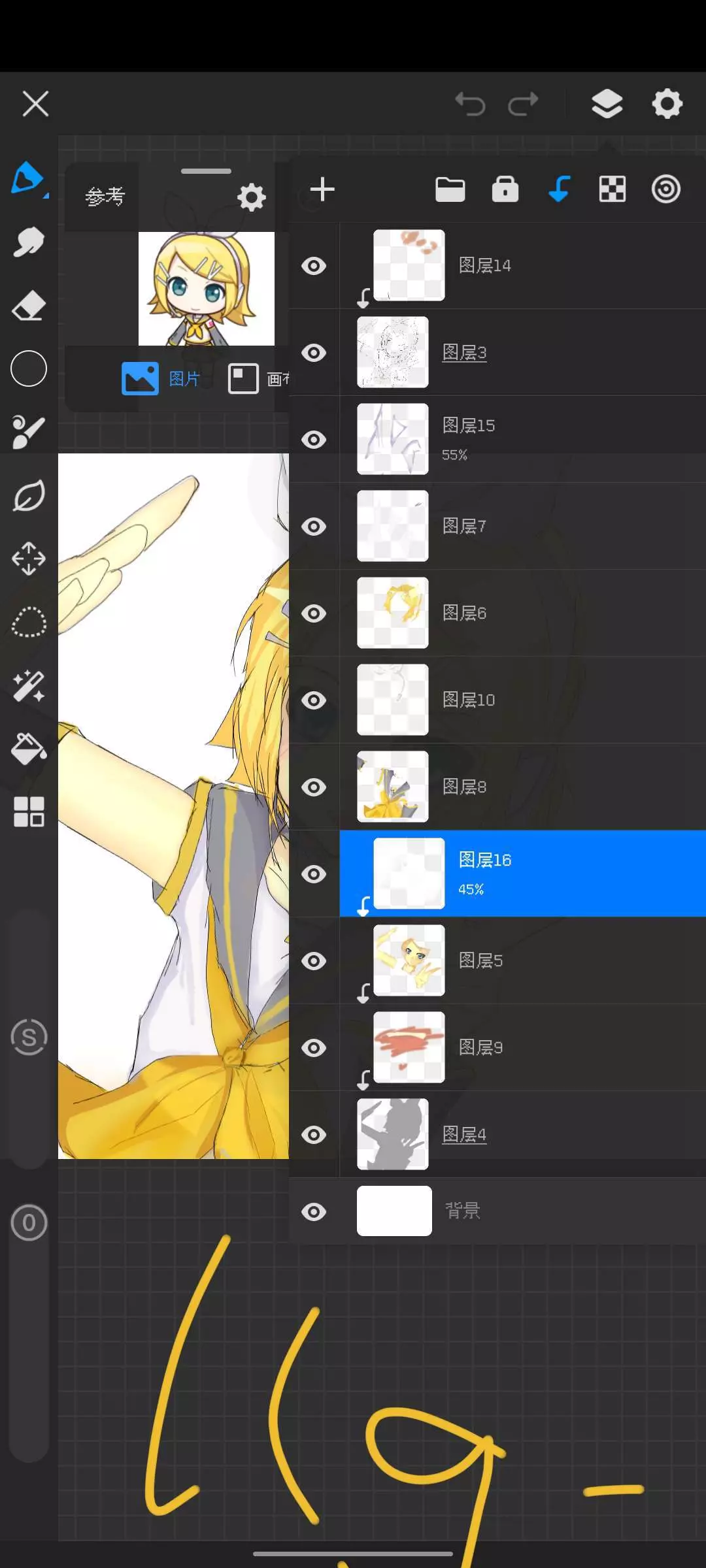Image resolution: width=706 pixels, height=1568 pixels.
Task: Hide layer 图层14
Action: (314, 266)
